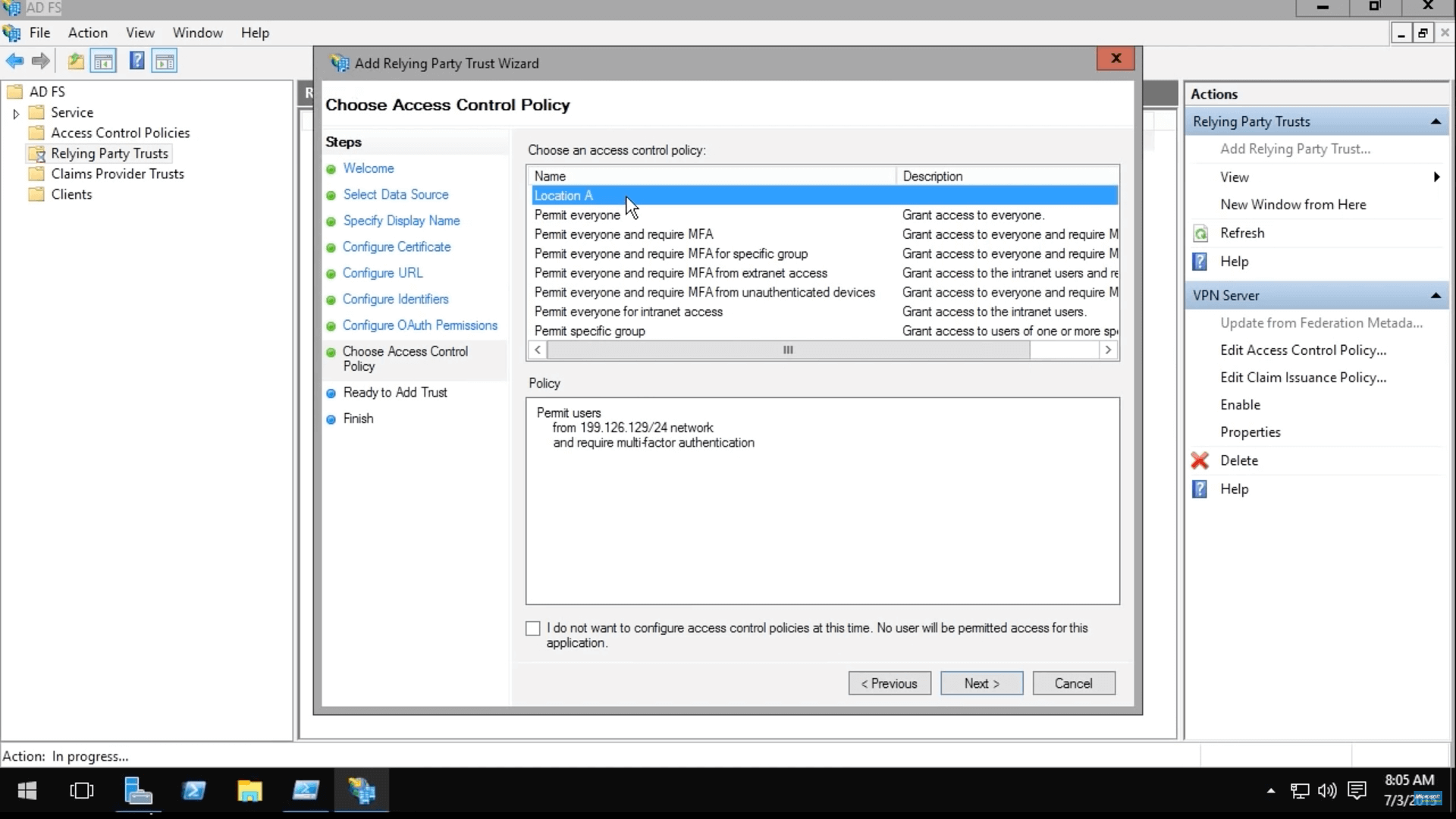
Task: Drag the horizontal scrollbar in policy list
Action: tap(789, 349)
